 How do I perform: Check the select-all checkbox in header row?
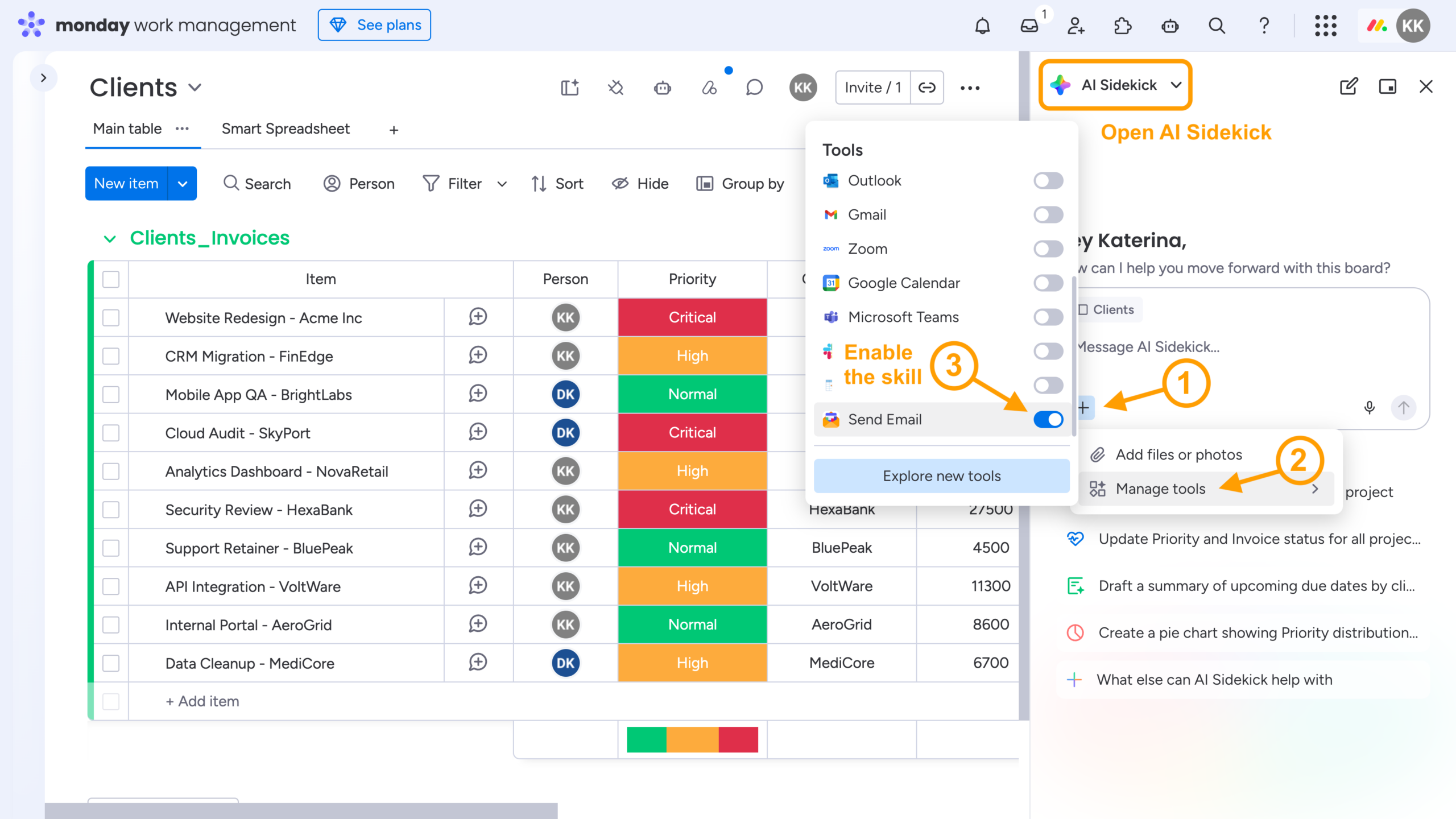[111, 279]
